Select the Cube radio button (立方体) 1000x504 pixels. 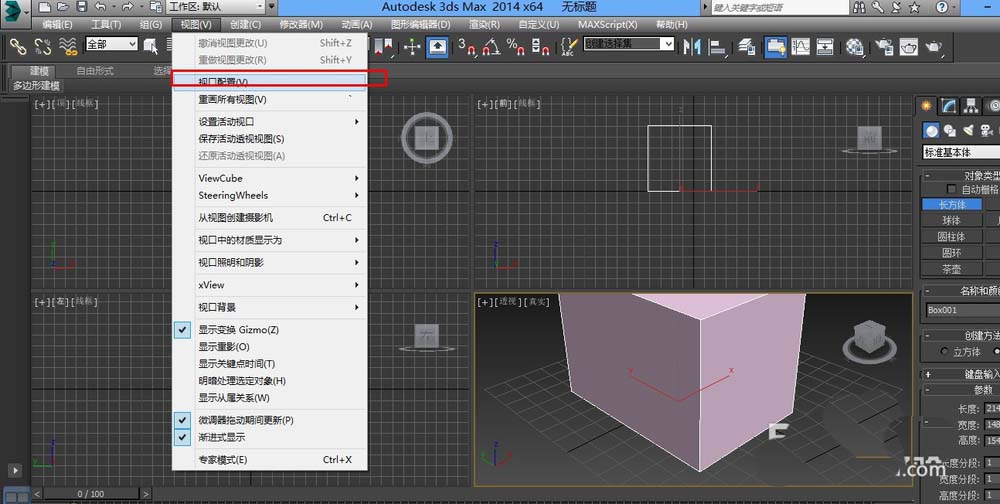point(945,352)
